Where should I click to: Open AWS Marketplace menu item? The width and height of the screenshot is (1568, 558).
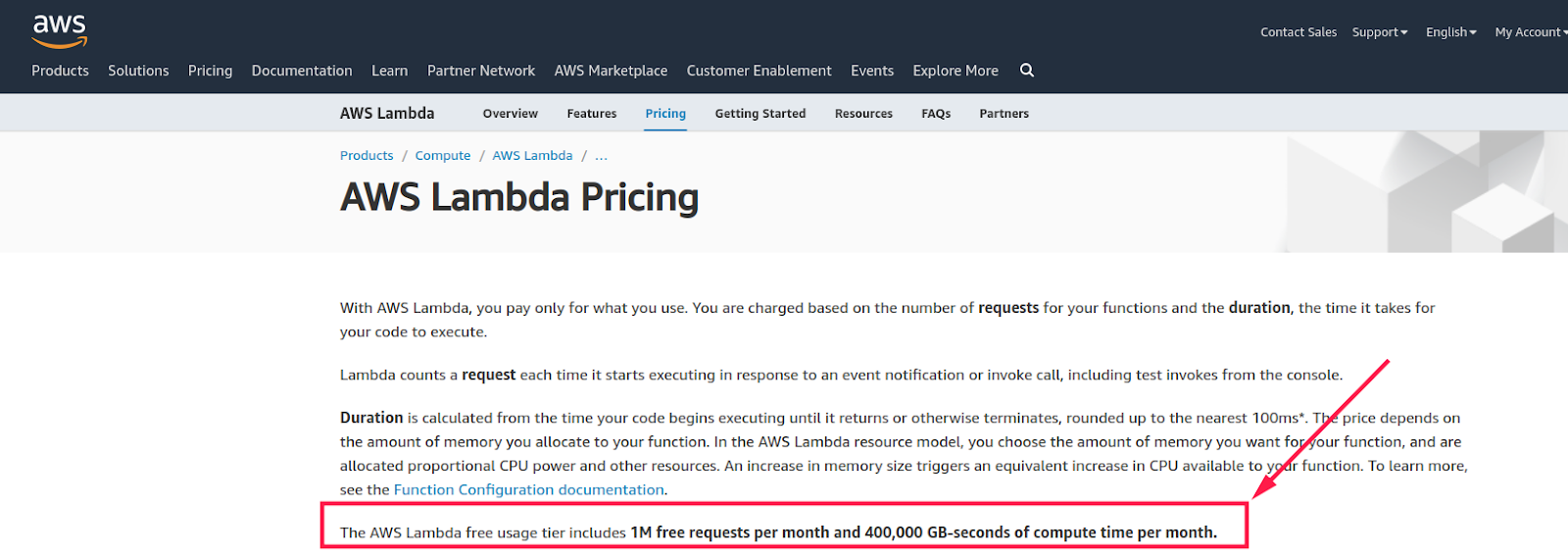pos(611,71)
